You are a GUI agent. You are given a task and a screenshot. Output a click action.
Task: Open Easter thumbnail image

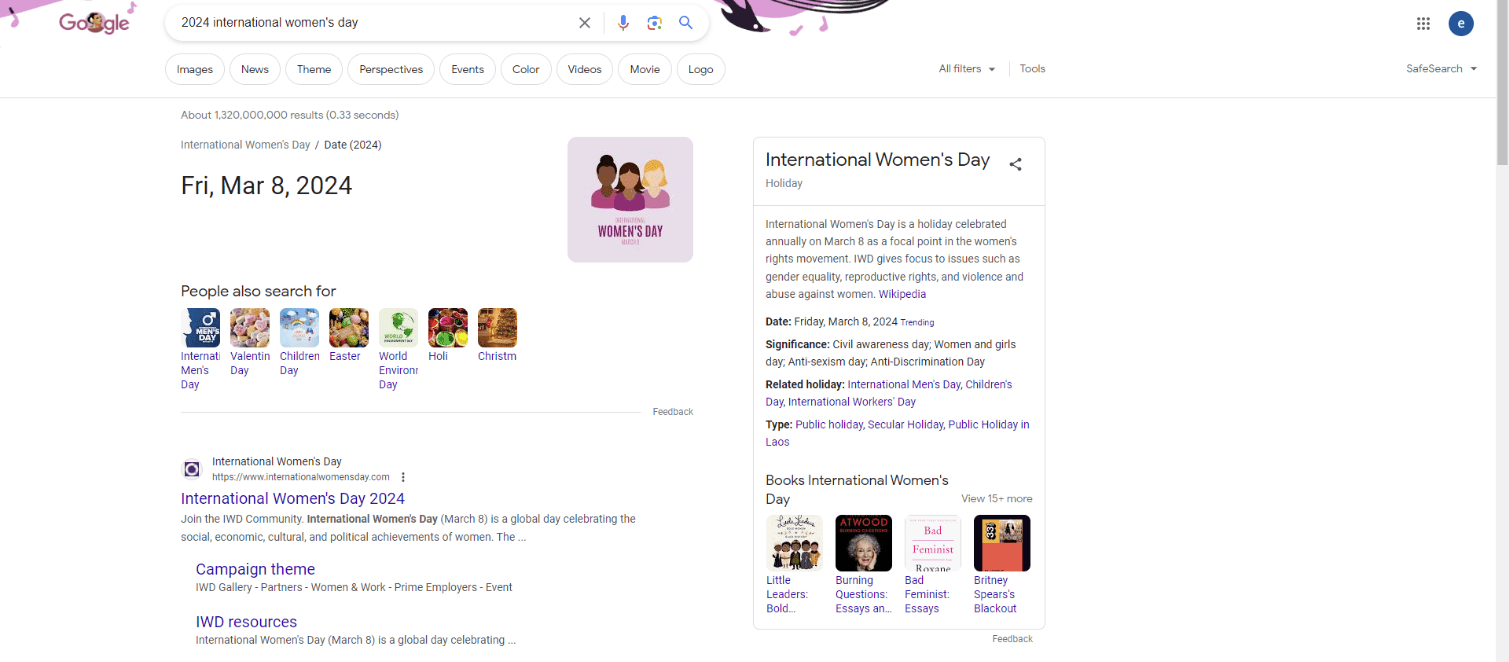[x=349, y=328]
